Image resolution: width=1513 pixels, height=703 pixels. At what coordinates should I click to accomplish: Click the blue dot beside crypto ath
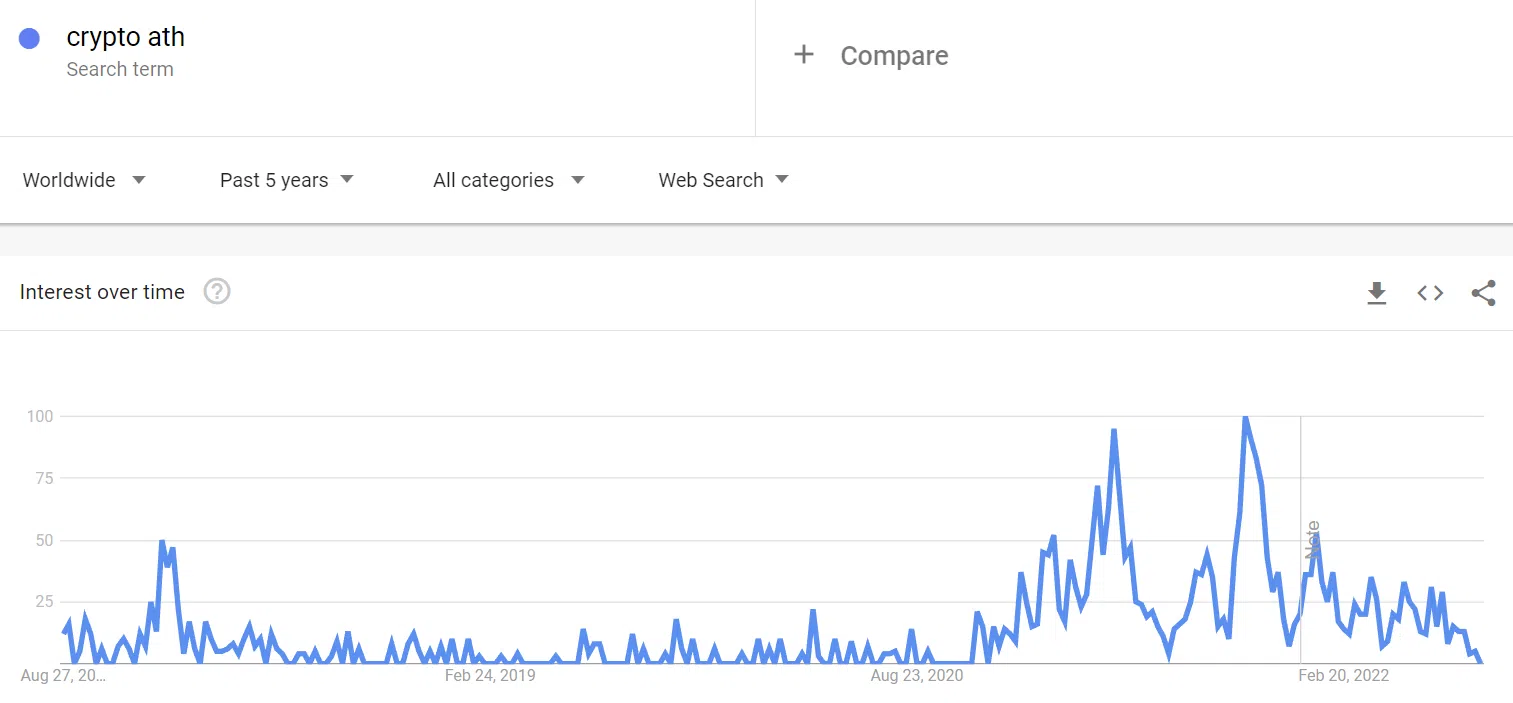pyautogui.click(x=29, y=39)
